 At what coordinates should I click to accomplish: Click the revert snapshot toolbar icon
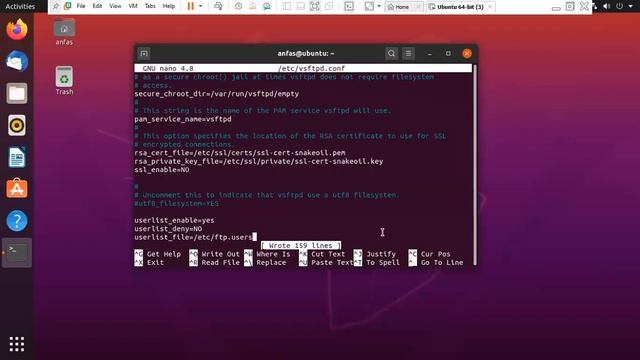253,6
